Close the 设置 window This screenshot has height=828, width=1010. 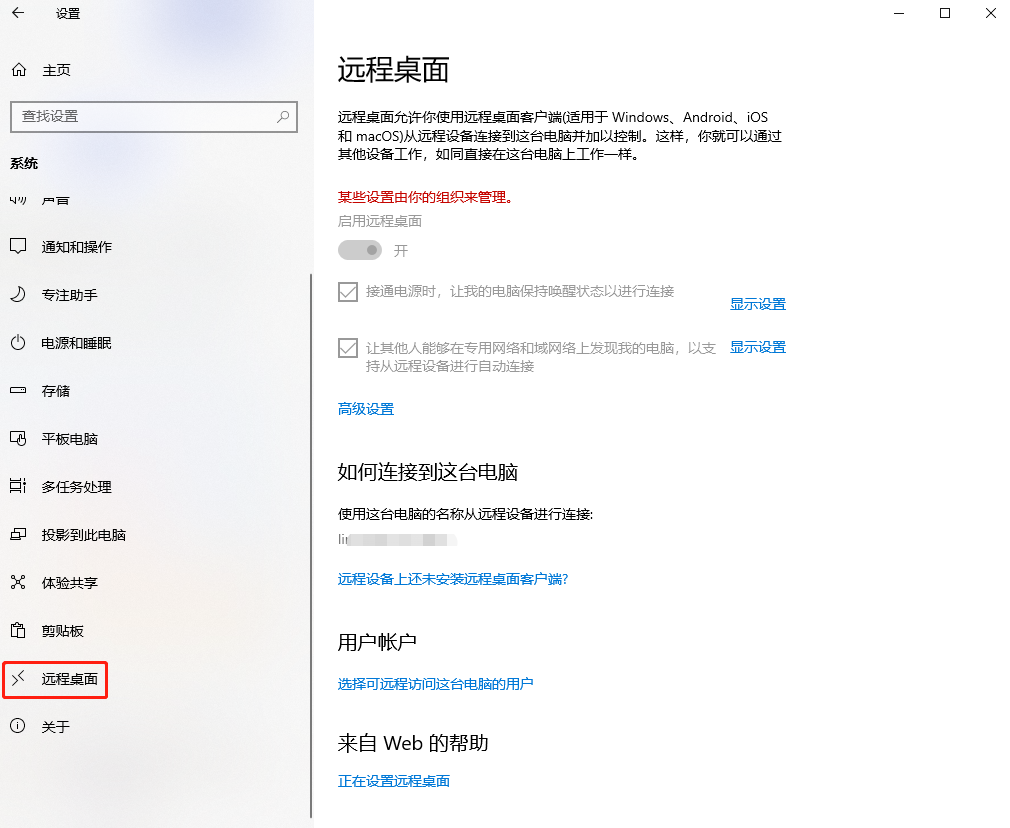pyautogui.click(x=991, y=13)
